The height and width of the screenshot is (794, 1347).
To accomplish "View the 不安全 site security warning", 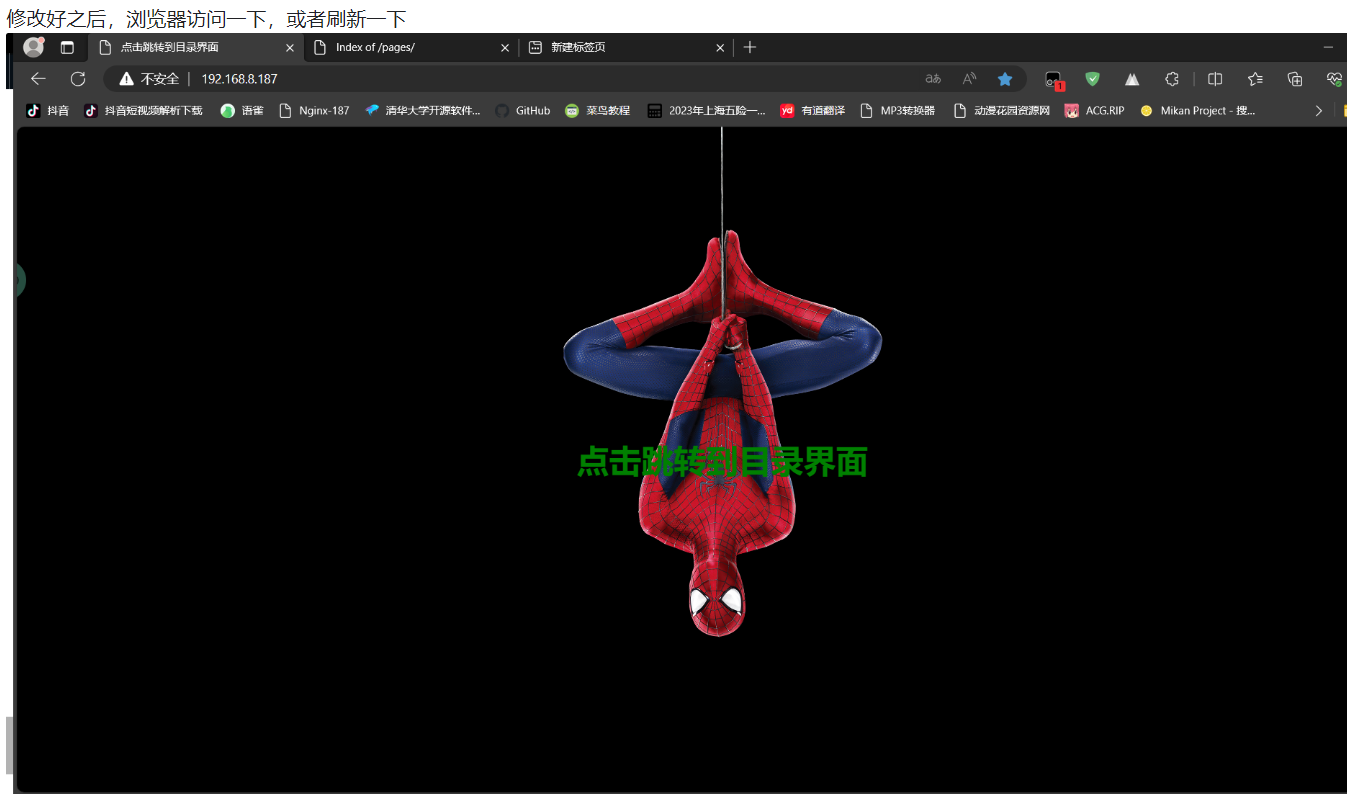I will pyautogui.click(x=149, y=79).
